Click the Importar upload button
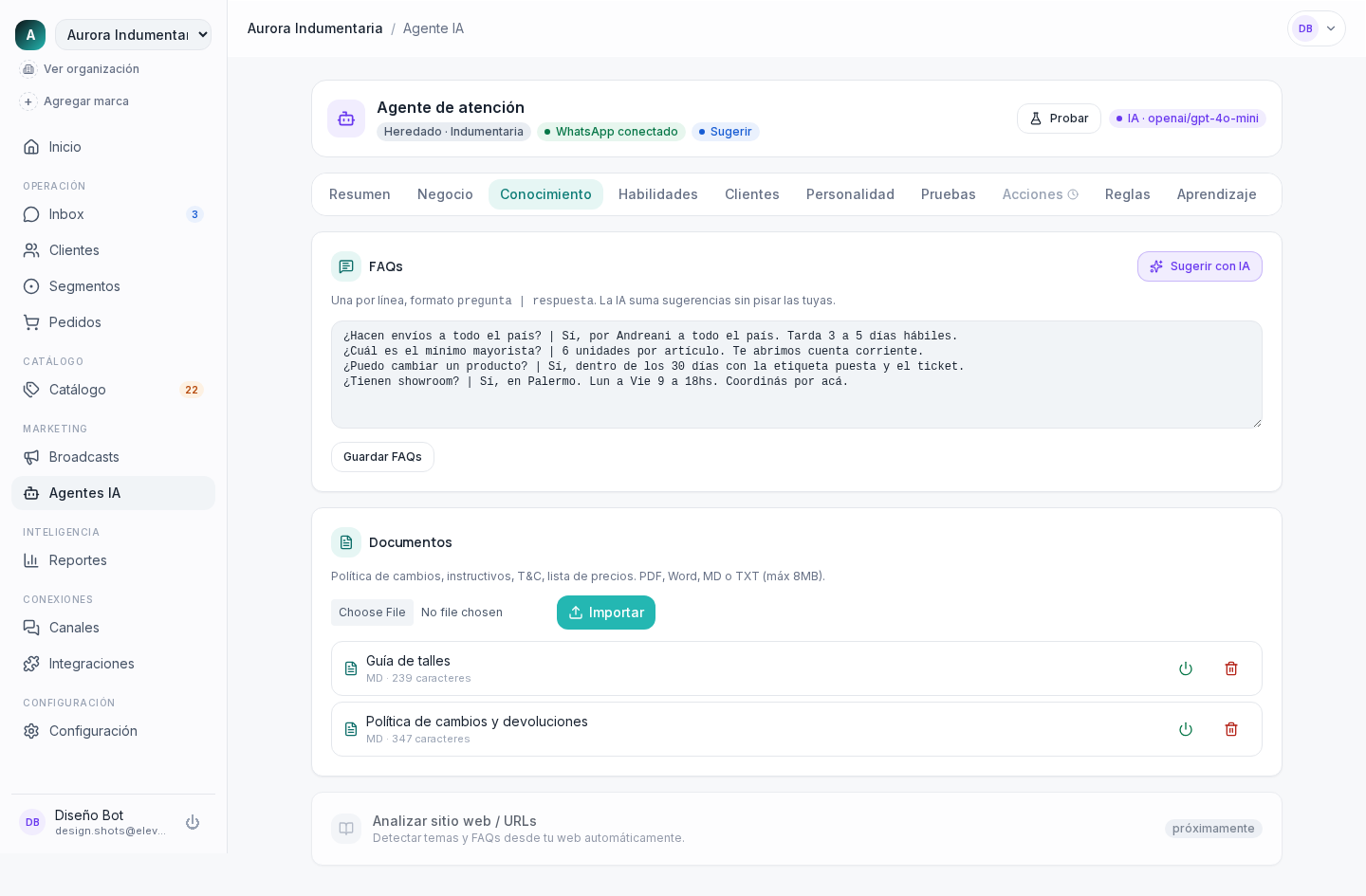 pos(606,613)
